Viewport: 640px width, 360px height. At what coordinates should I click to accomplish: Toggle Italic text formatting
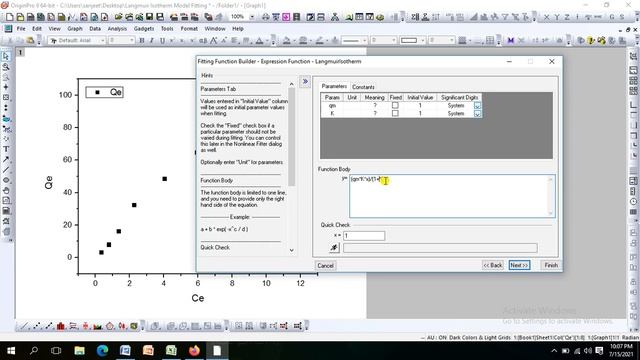(152, 40)
